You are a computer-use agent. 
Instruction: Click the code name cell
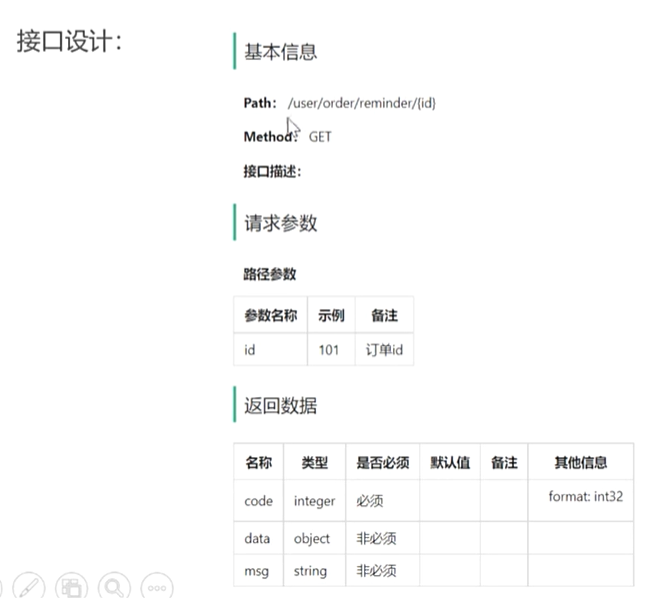pyautogui.click(x=258, y=501)
